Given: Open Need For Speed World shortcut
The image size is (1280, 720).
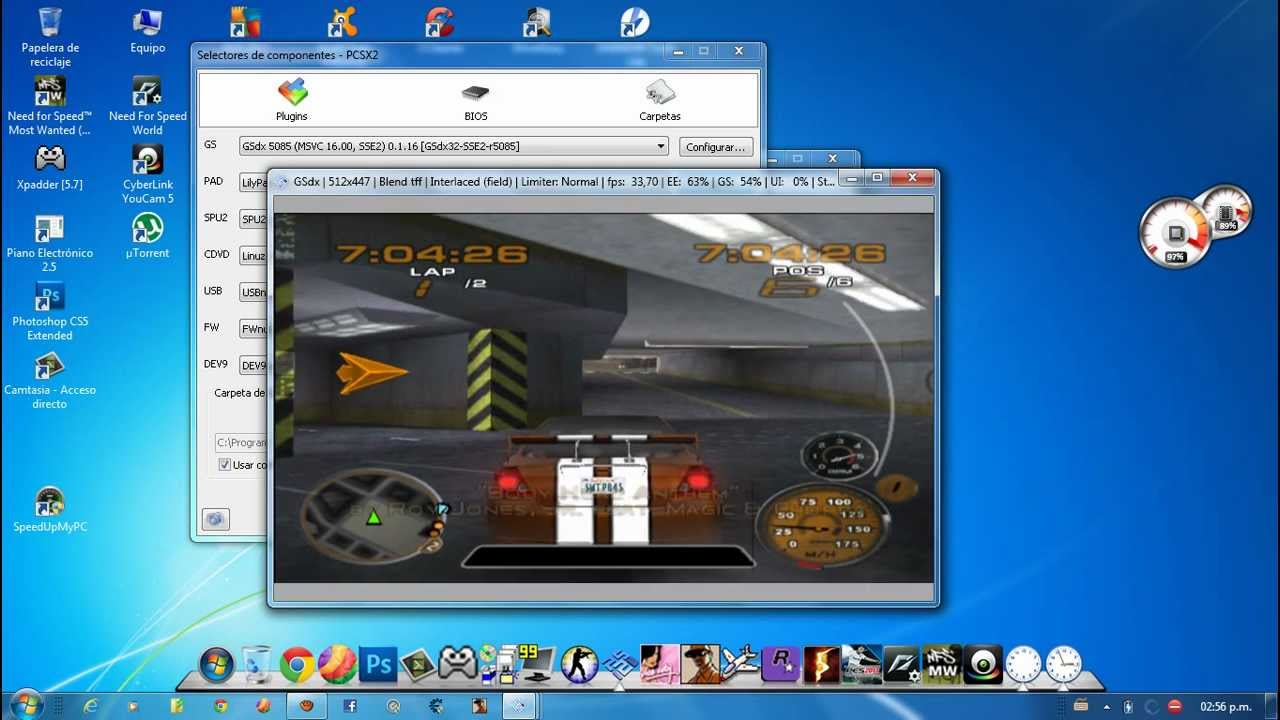Looking at the screenshot, I should pyautogui.click(x=147, y=105).
